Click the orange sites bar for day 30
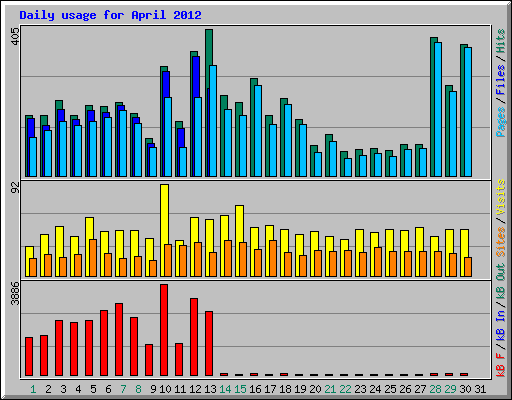 468,267
